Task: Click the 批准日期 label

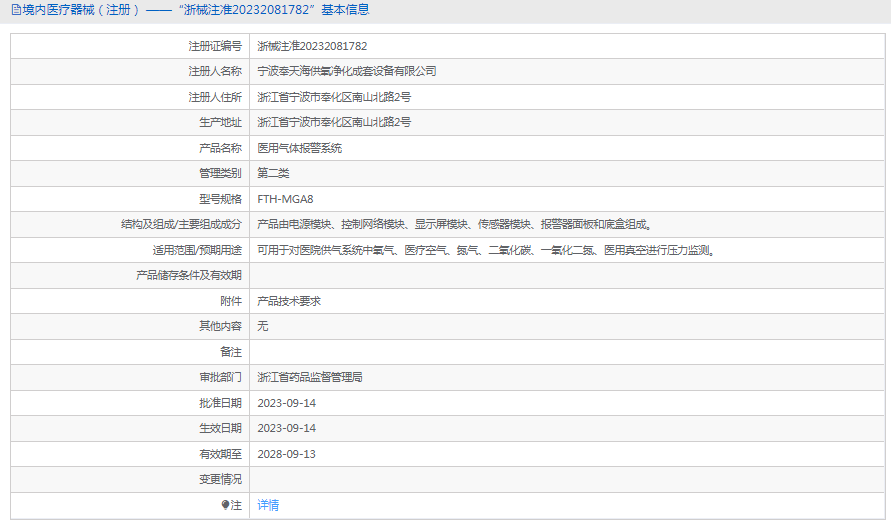Action: (x=220, y=403)
